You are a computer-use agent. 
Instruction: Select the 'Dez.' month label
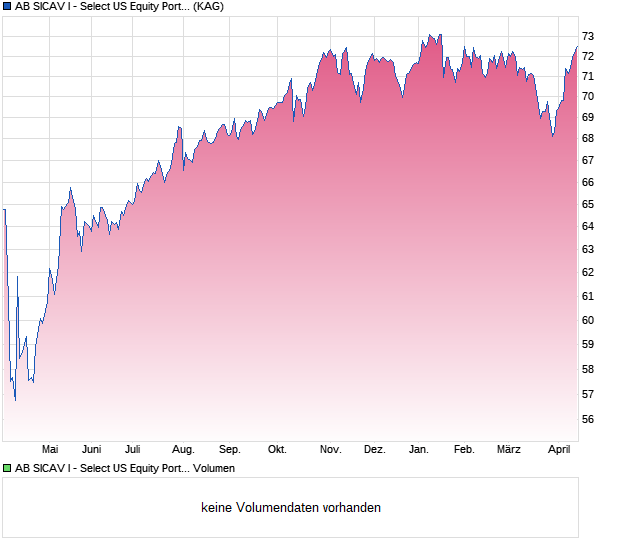tap(375, 450)
